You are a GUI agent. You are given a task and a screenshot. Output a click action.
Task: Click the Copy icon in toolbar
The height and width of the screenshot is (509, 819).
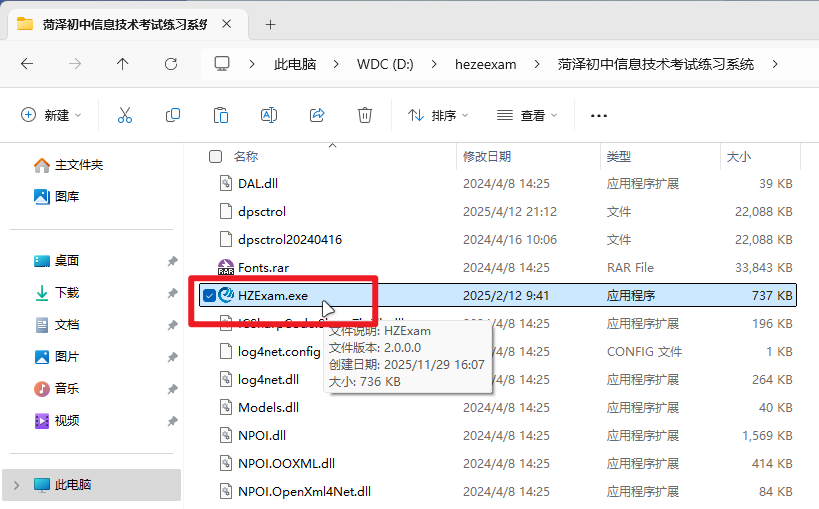point(172,115)
